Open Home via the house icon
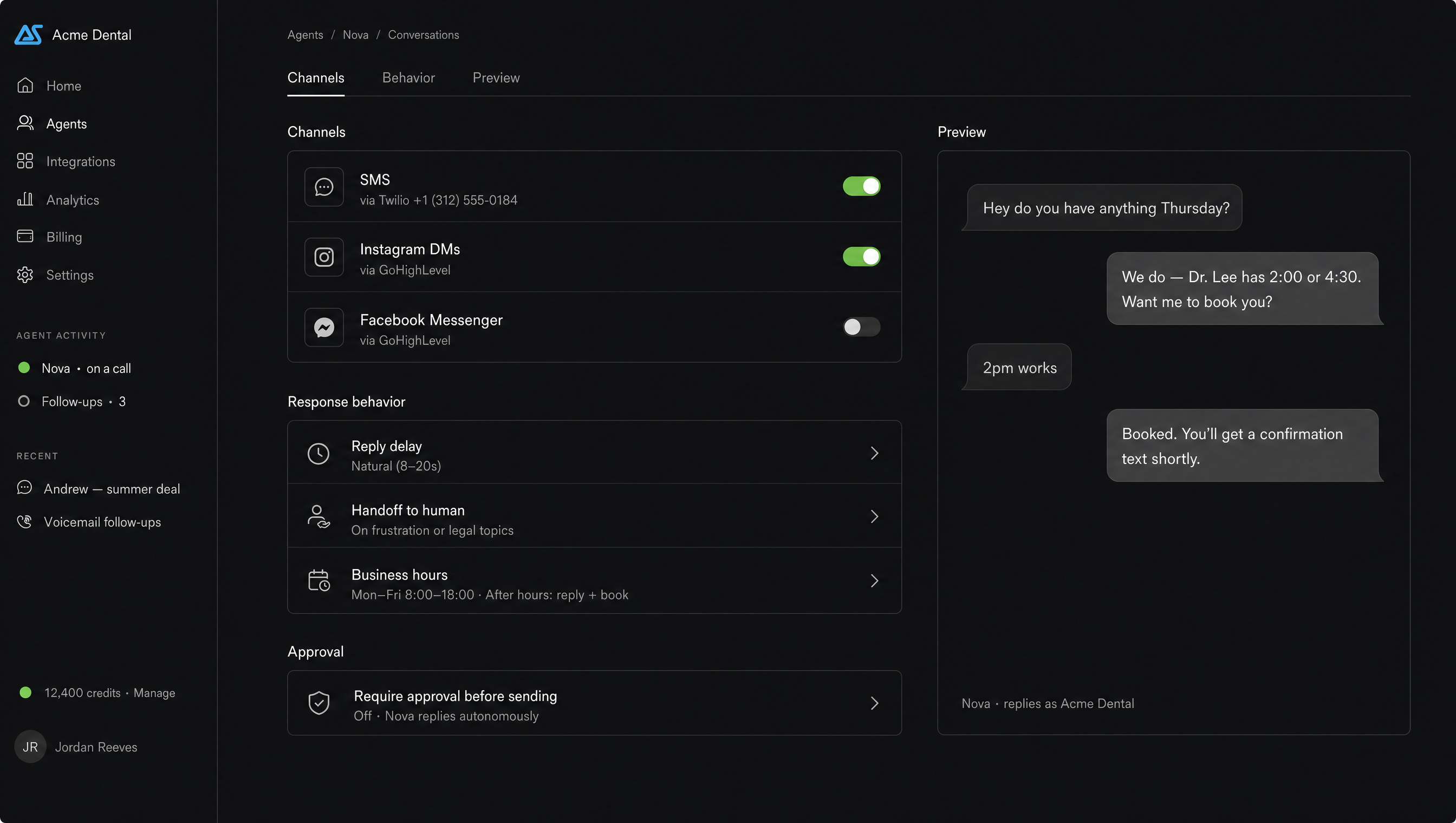This screenshot has width=1456, height=823. tap(25, 86)
